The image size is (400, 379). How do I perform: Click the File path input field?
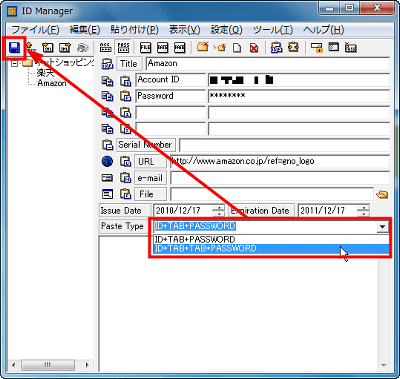(x=272, y=194)
